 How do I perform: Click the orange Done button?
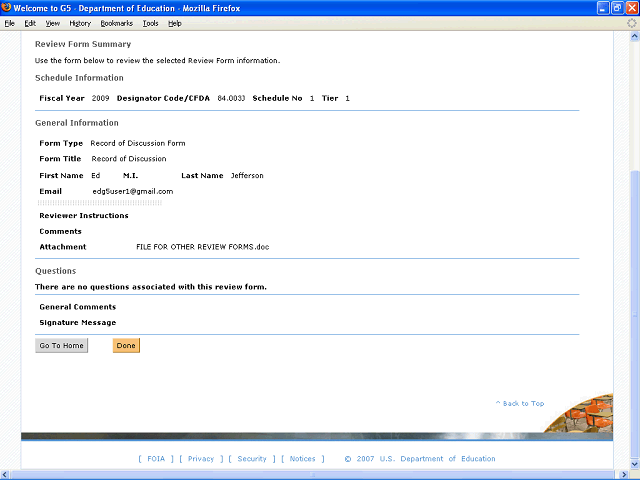click(x=126, y=345)
